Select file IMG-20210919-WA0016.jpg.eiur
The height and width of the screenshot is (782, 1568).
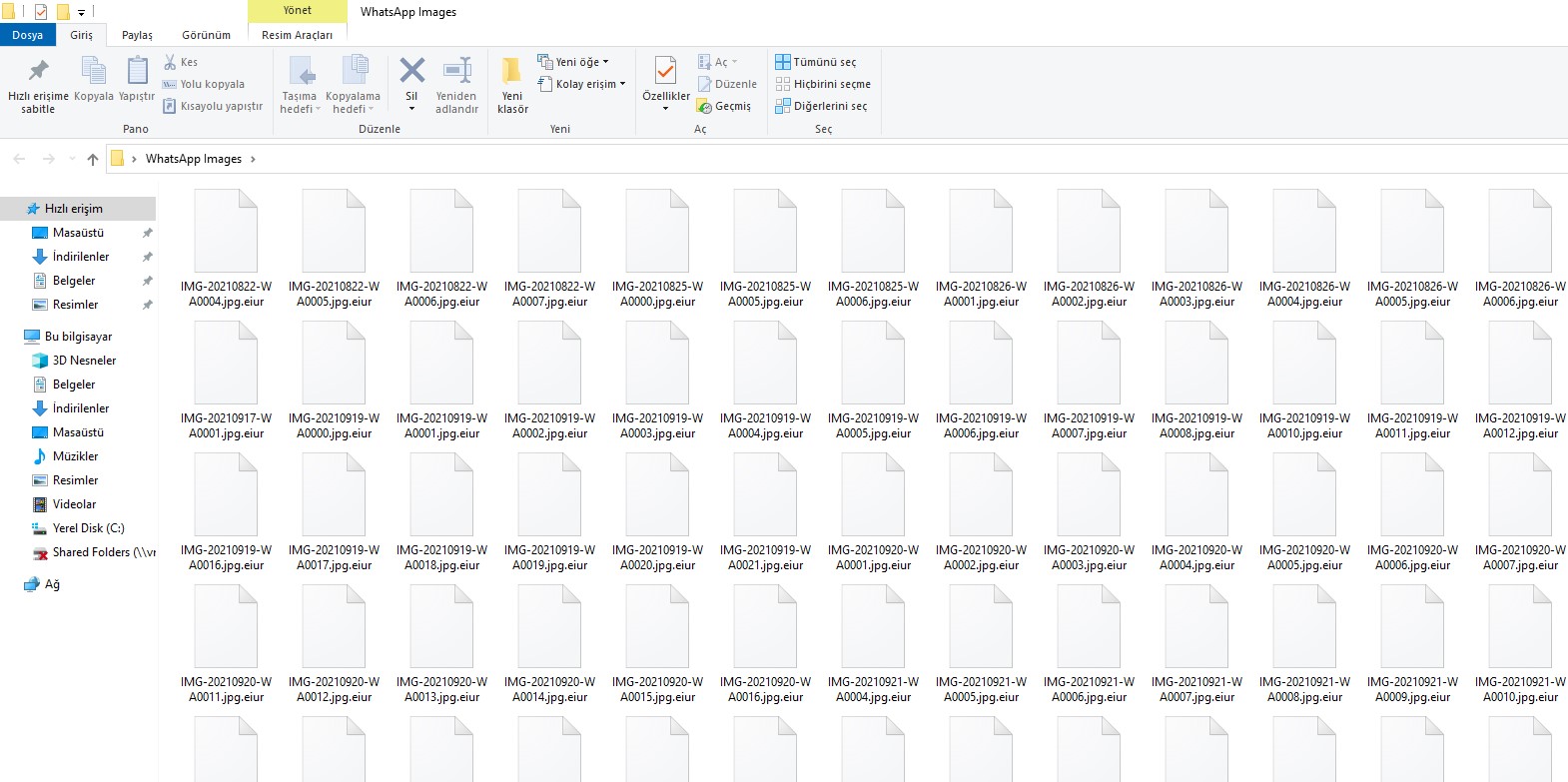(227, 512)
